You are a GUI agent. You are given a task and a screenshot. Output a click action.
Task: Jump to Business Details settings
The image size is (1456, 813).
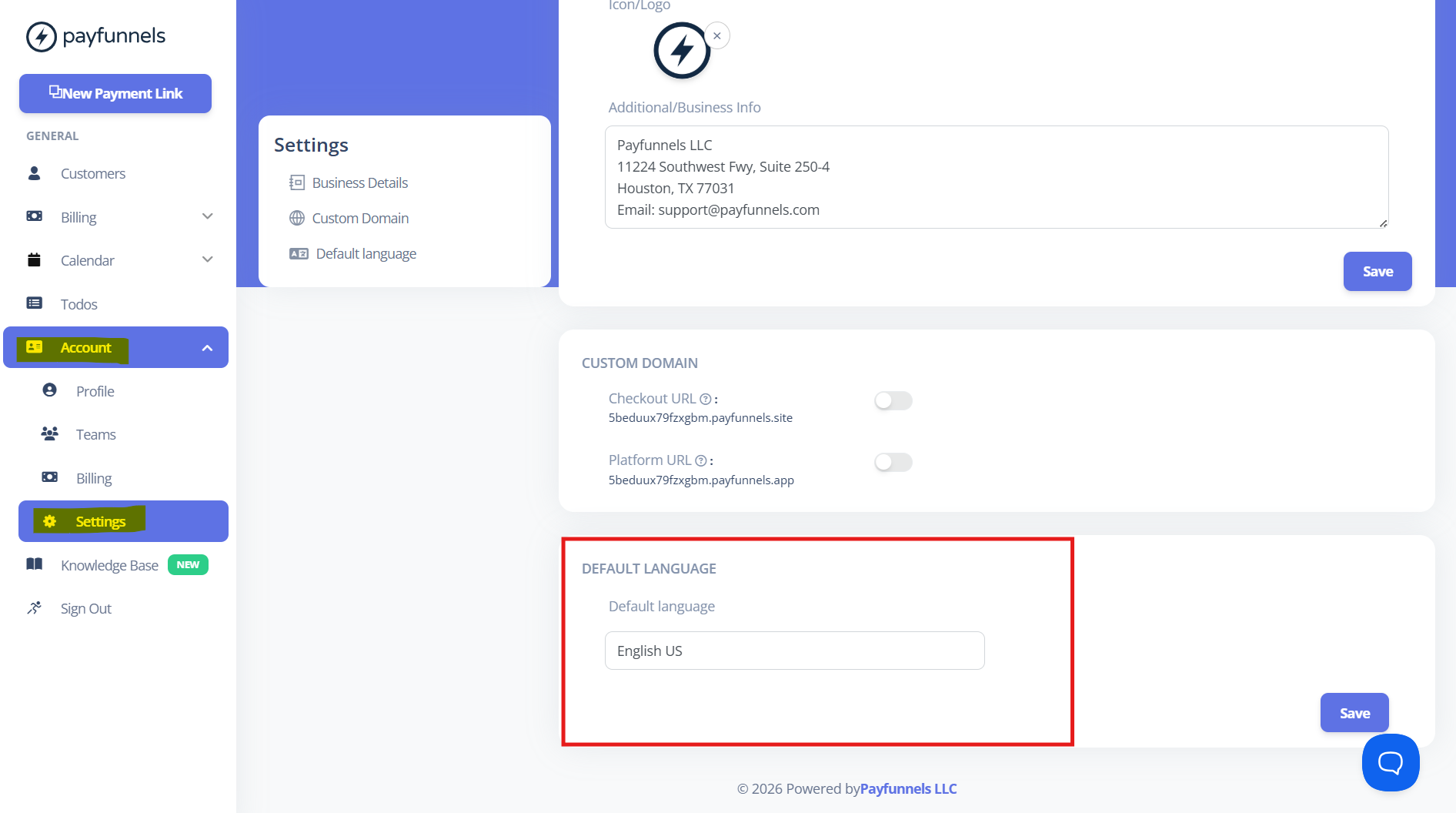[359, 182]
